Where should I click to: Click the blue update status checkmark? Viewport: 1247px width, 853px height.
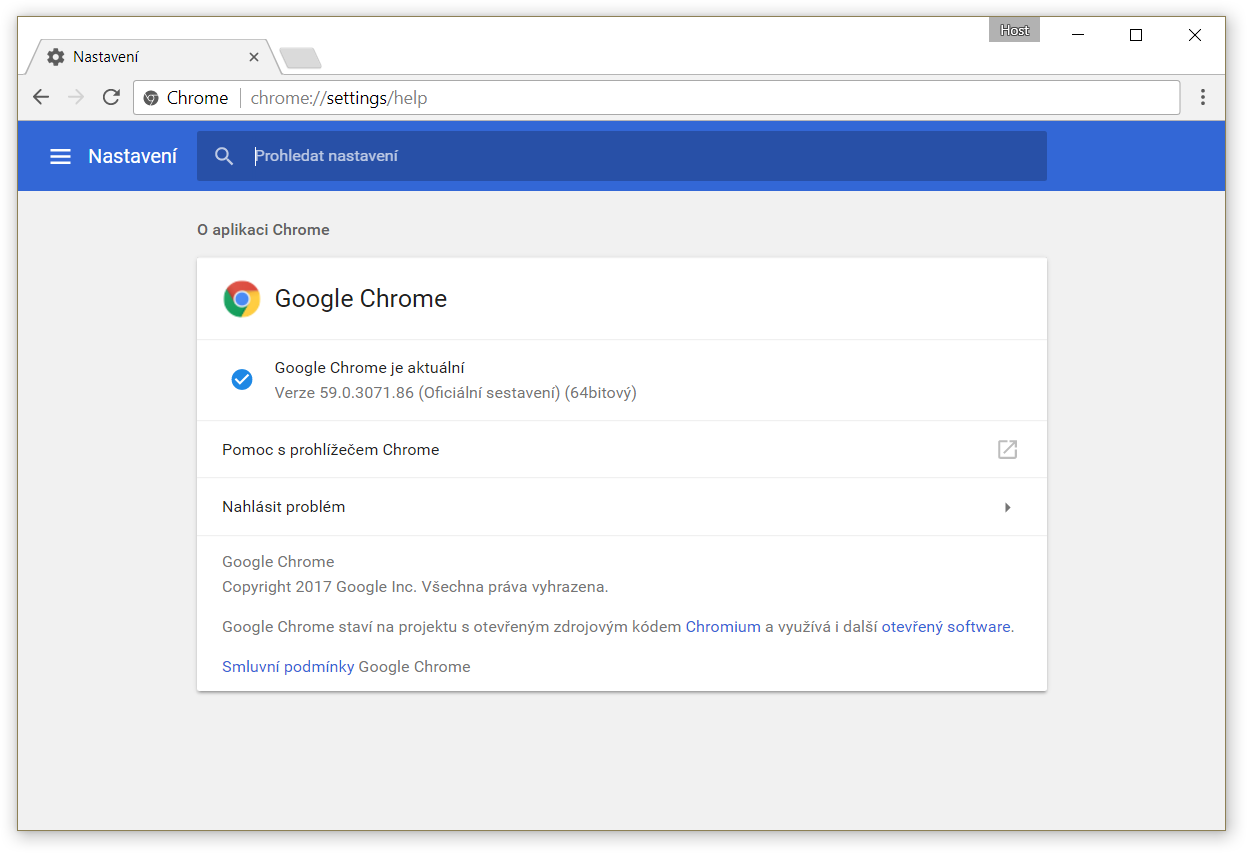(242, 380)
